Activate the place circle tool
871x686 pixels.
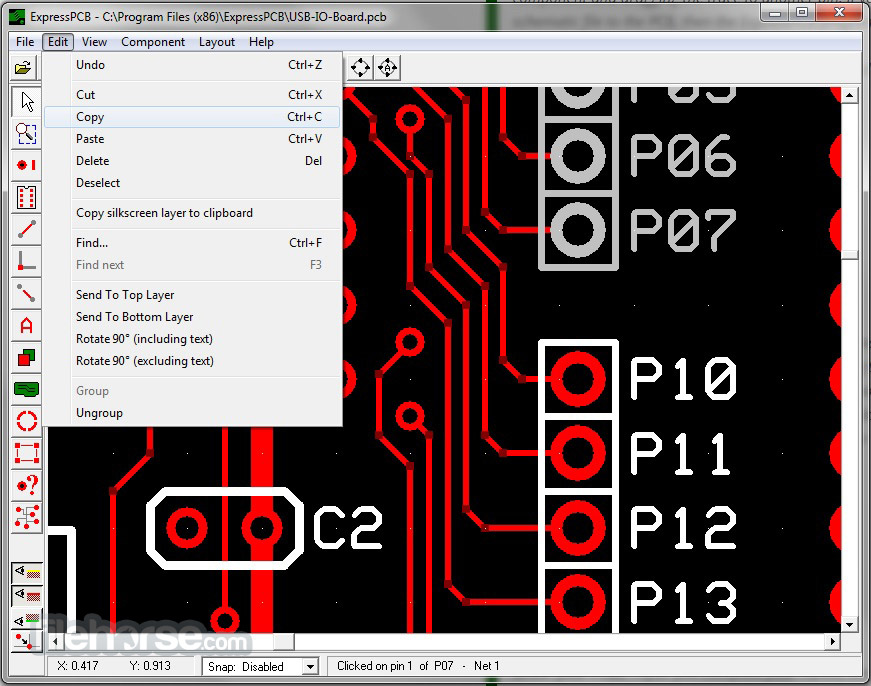pyautogui.click(x=25, y=421)
